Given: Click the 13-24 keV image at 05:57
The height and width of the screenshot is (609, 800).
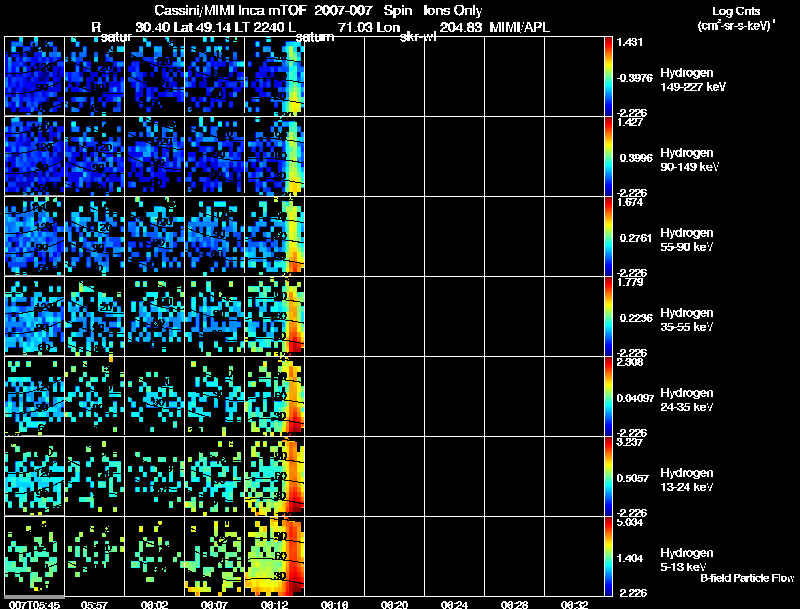Looking at the screenshot, I should [x=94, y=477].
